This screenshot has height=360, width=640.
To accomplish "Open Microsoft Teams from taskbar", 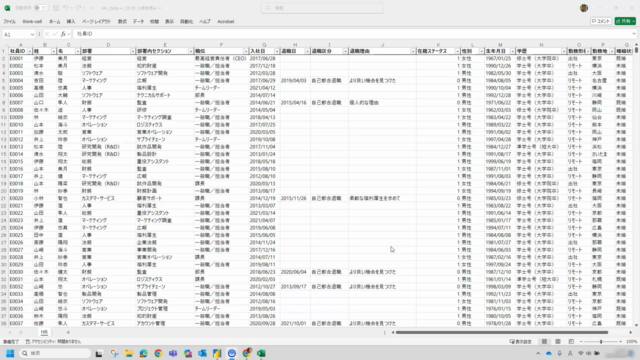I will 173,353.
